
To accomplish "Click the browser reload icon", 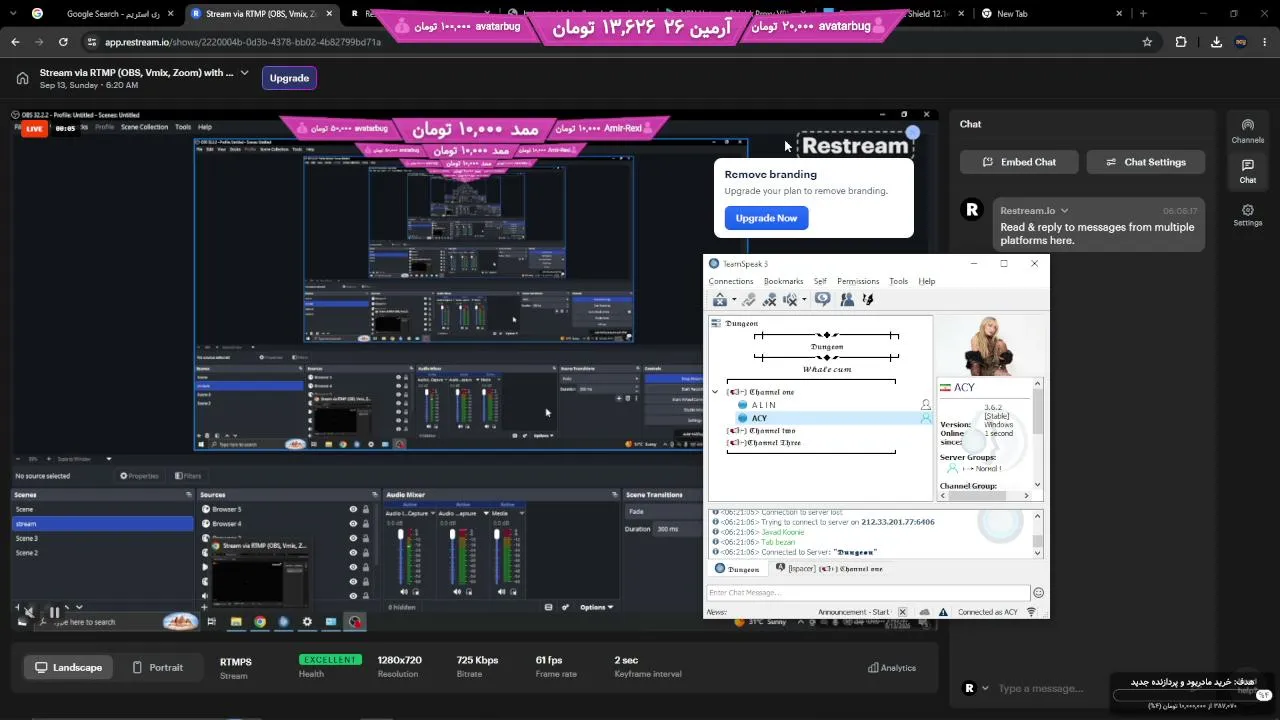I will tap(63, 42).
